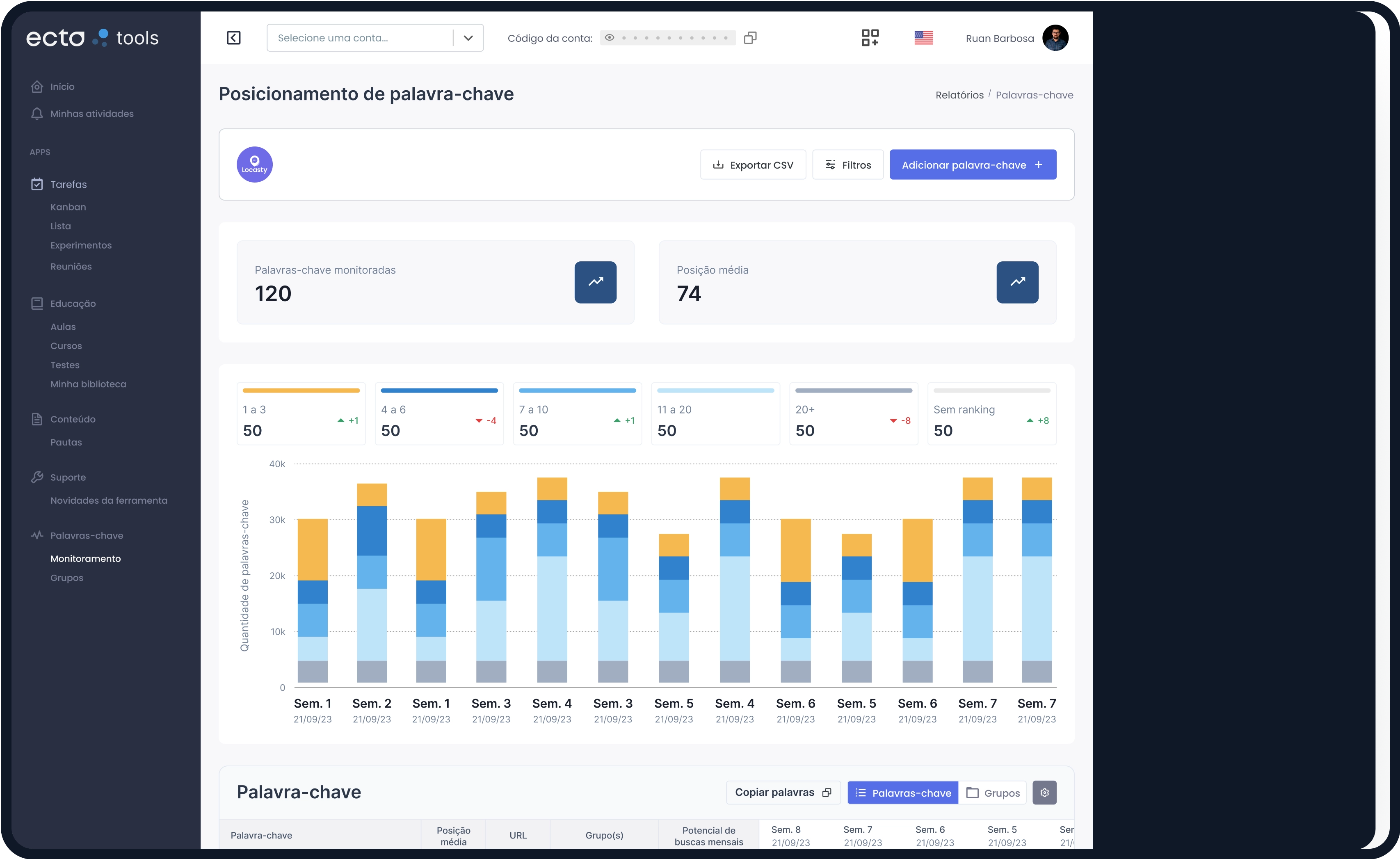Open trend chart for Palavras-chave monitoradas
The image size is (1400, 859).
(595, 282)
